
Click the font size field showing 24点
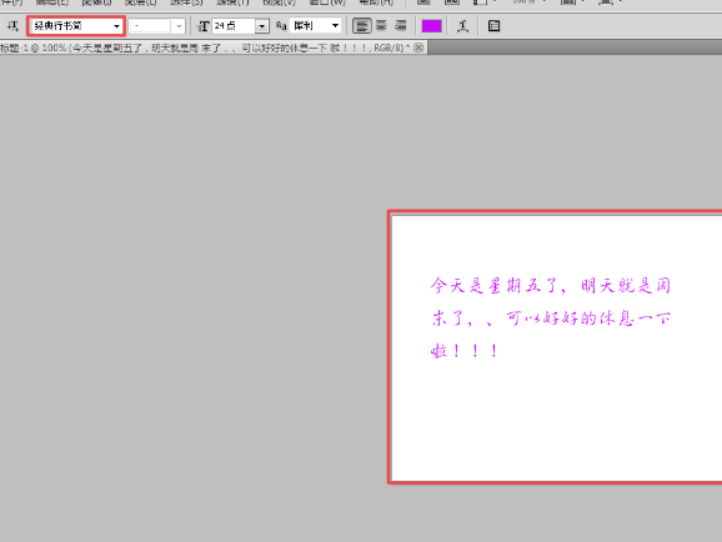tap(233, 26)
